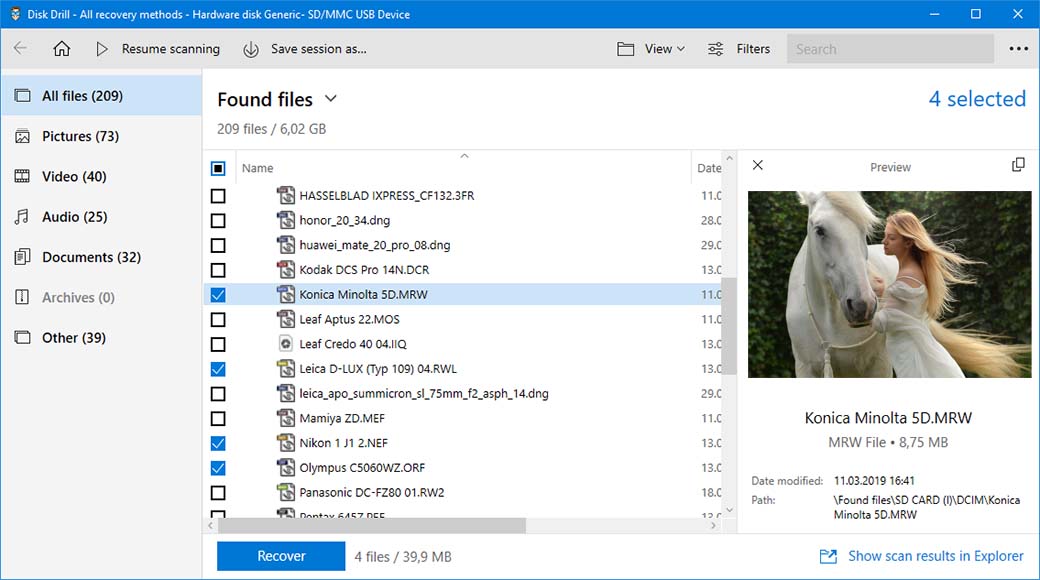Click the down arrow of vertical scrollbar
The width and height of the screenshot is (1040, 580).
point(730,510)
